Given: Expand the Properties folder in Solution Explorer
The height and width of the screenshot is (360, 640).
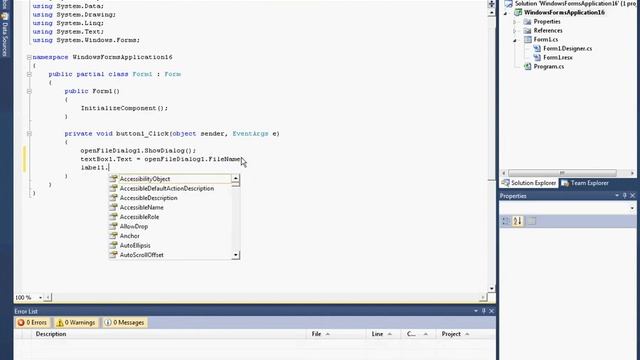Looking at the screenshot, I should [515, 22].
